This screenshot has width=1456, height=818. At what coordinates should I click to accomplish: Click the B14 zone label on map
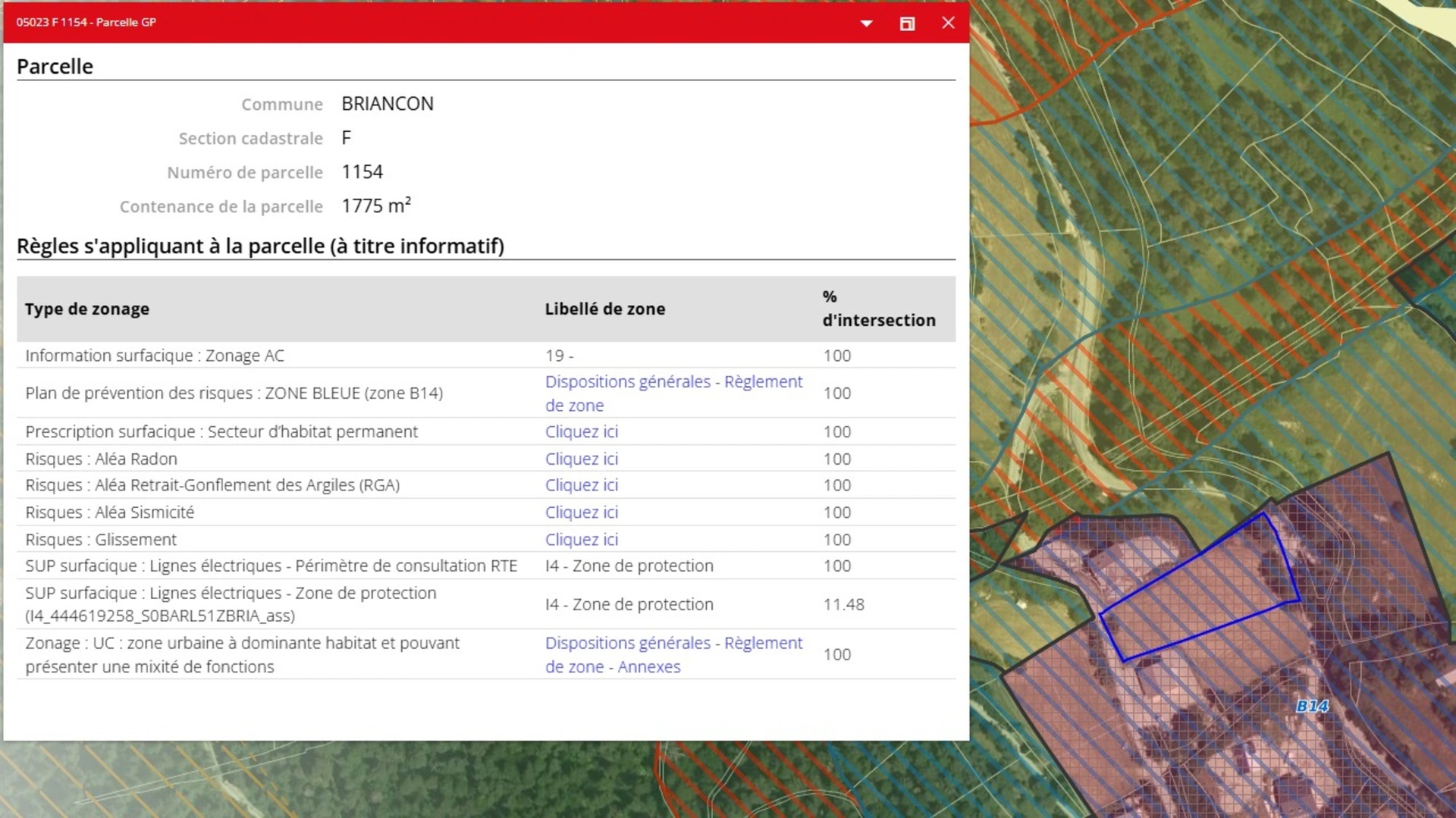[1312, 707]
